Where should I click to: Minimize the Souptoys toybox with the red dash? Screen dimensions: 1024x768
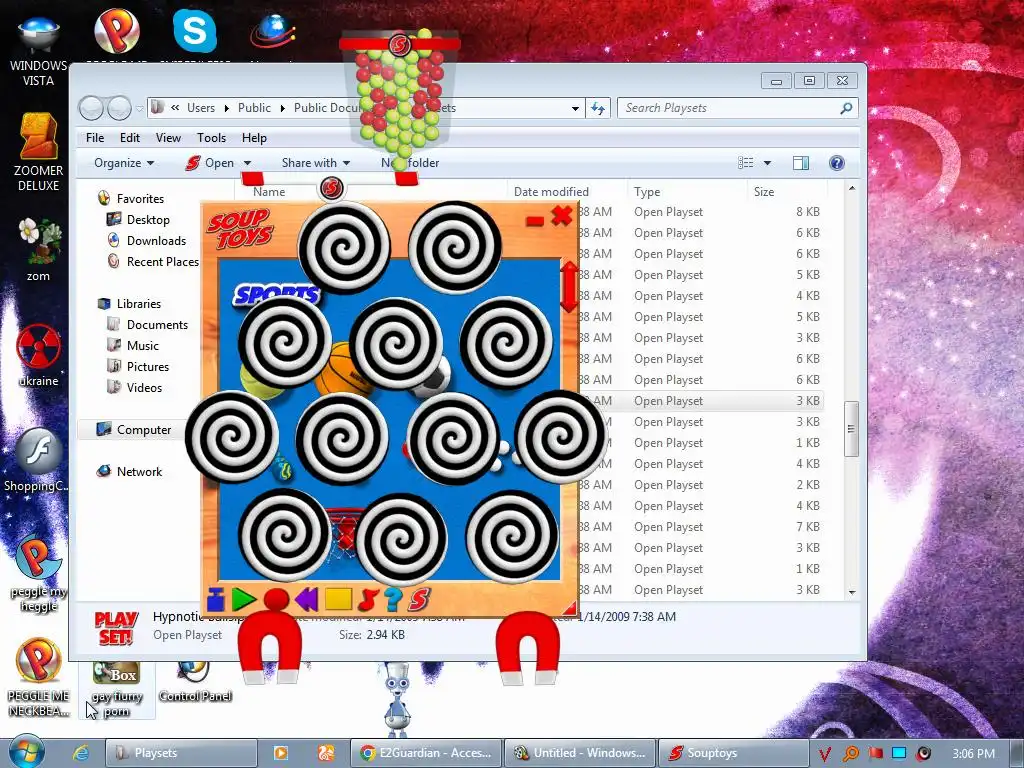[x=535, y=221]
